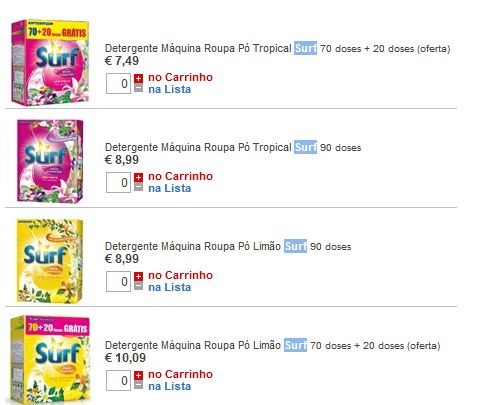Add Tropical Surf 90 doses 'na Lista'

170,188
